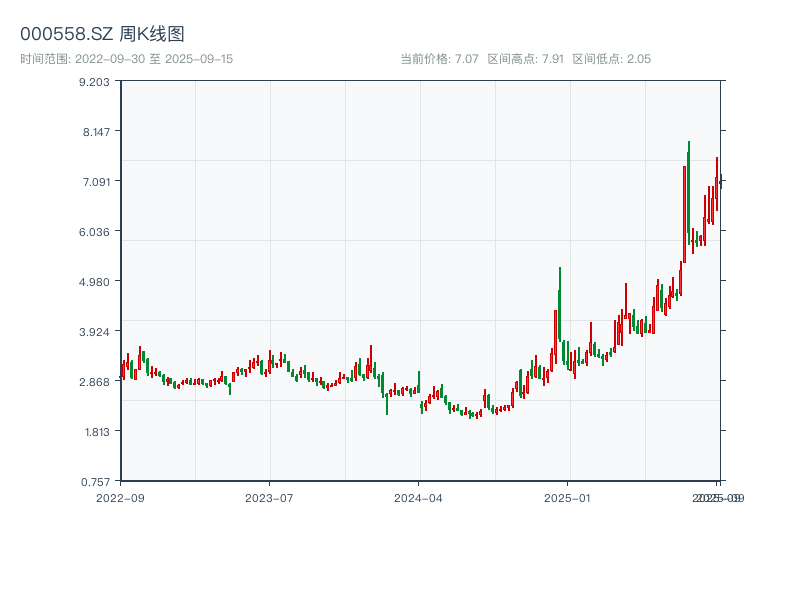This screenshot has height=600, width=800.
Task: Click the period high label 区间高点: 7.91
Action: pyautogui.click(x=526, y=59)
